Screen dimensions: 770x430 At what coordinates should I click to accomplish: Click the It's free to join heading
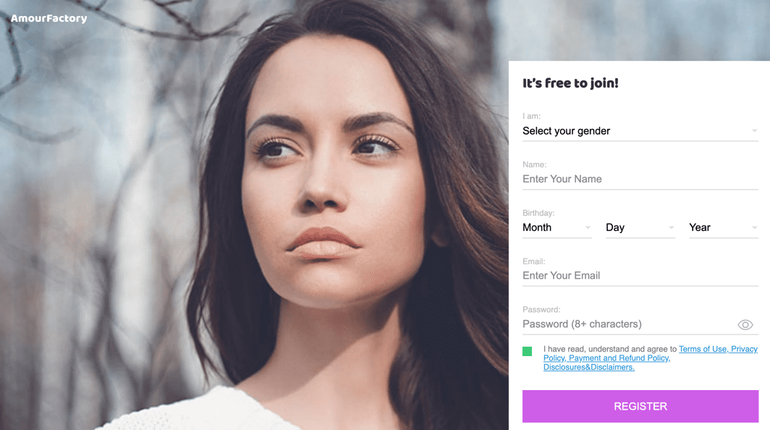pyautogui.click(x=570, y=83)
